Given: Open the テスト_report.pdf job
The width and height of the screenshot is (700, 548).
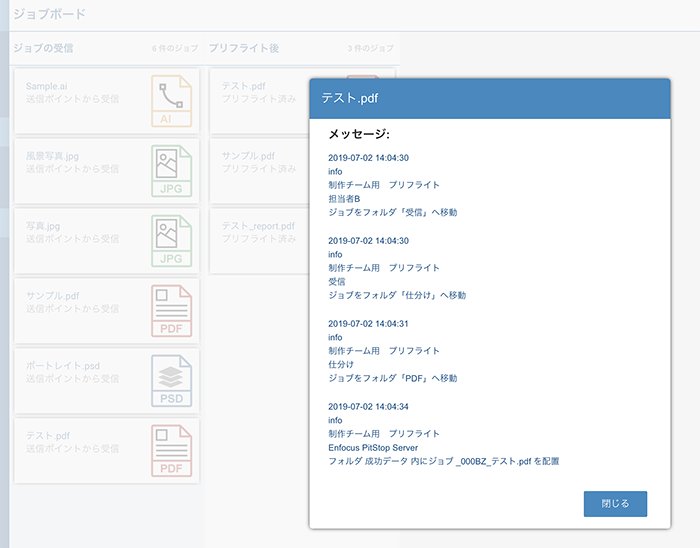Looking at the screenshot, I should 258,226.
